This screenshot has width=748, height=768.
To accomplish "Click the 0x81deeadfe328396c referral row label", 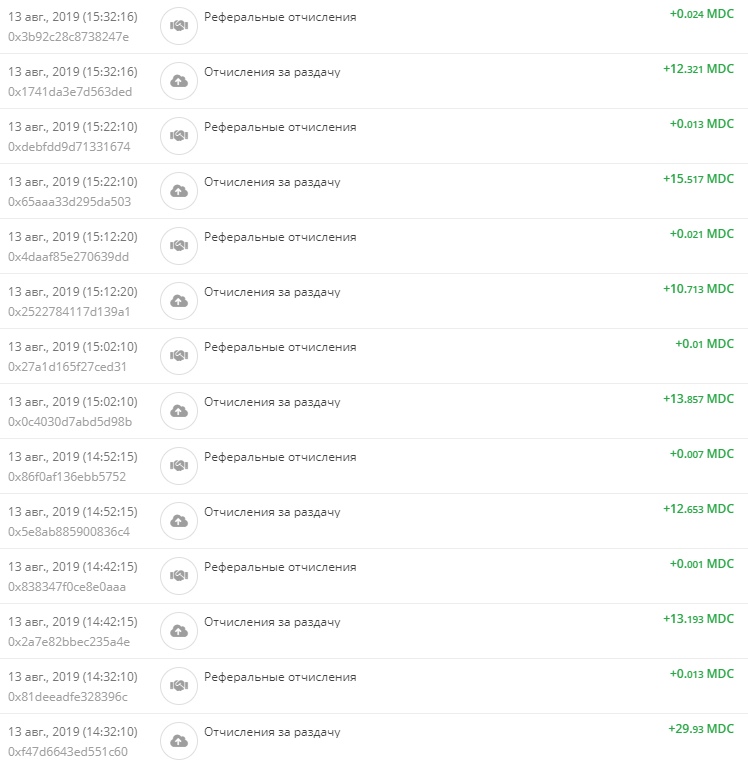I will 280,677.
